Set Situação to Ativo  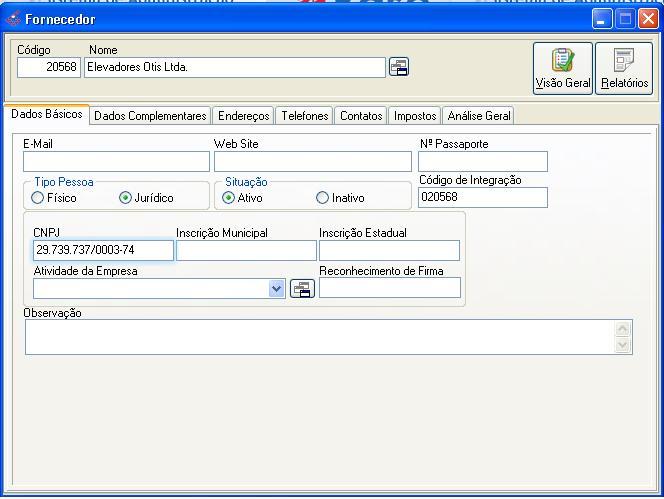click(229, 198)
